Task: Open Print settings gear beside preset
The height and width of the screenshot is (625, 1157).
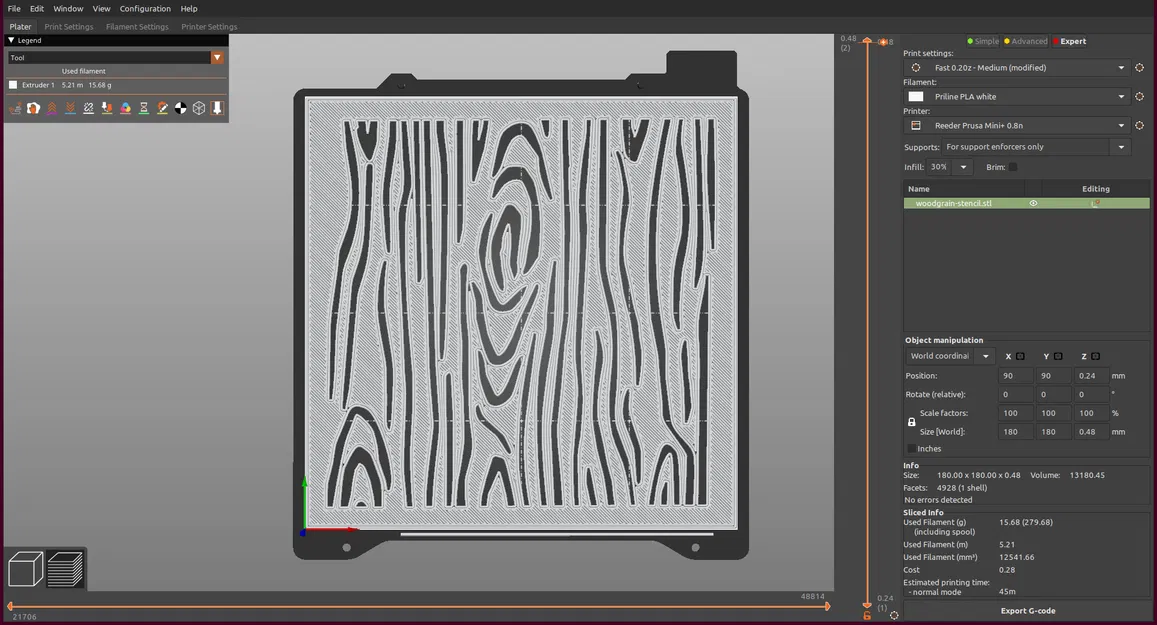Action: 1139,67
